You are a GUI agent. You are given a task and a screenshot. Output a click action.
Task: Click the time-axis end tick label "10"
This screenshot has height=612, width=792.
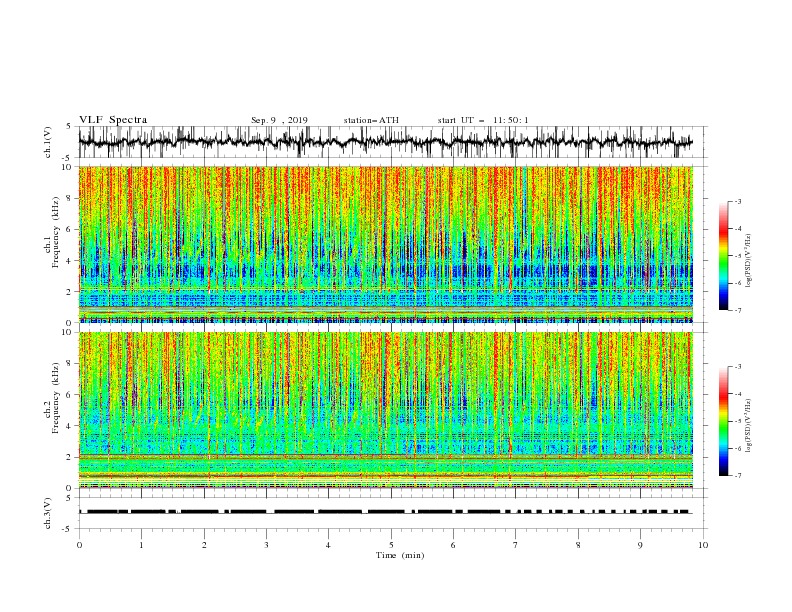coord(703,545)
